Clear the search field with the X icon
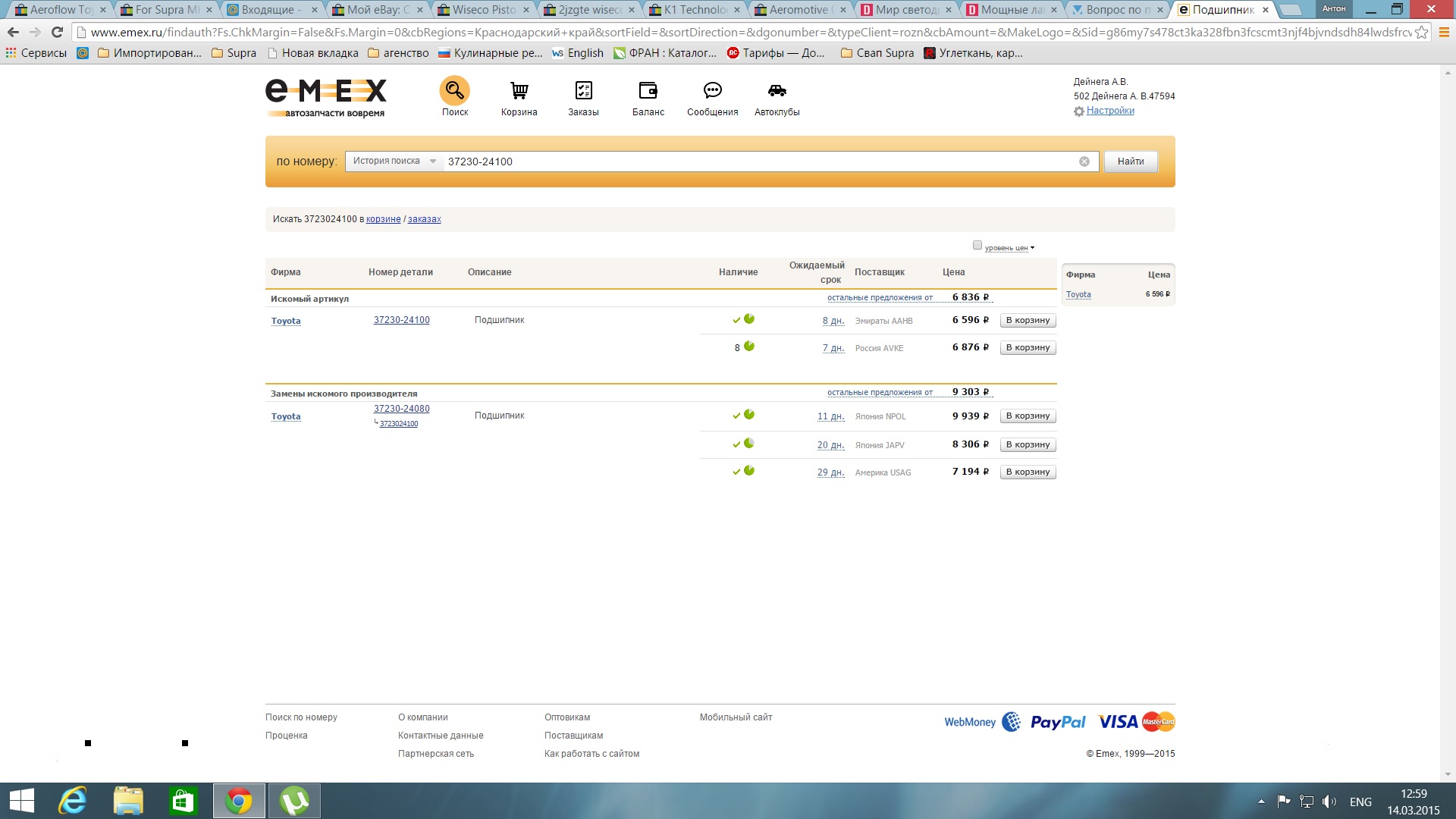Screen dimensions: 1456x819 (x=1084, y=162)
